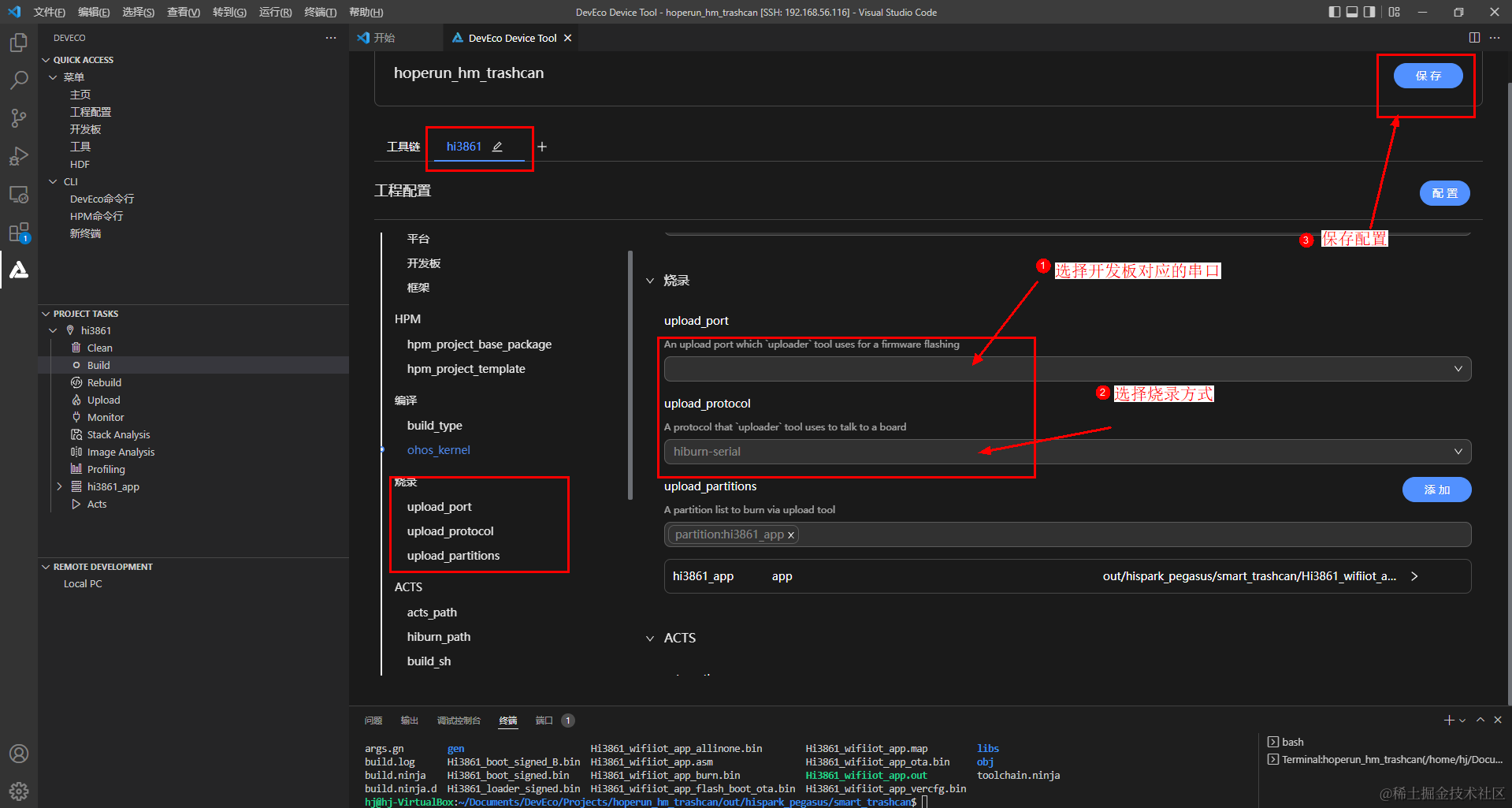This screenshot has height=808, width=1512.
Task: Toggle the secondary side bar layout icon
Action: click(x=1369, y=12)
